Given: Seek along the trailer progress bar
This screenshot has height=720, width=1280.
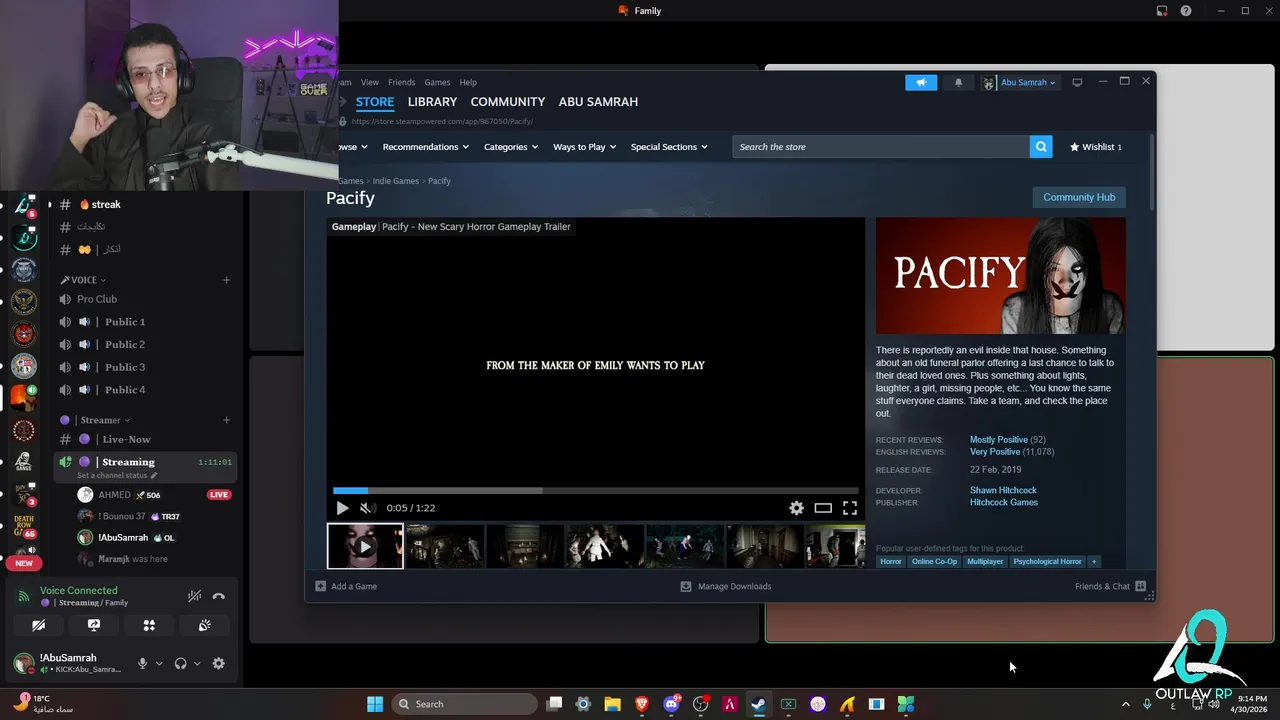Looking at the screenshot, I should click(x=595, y=490).
